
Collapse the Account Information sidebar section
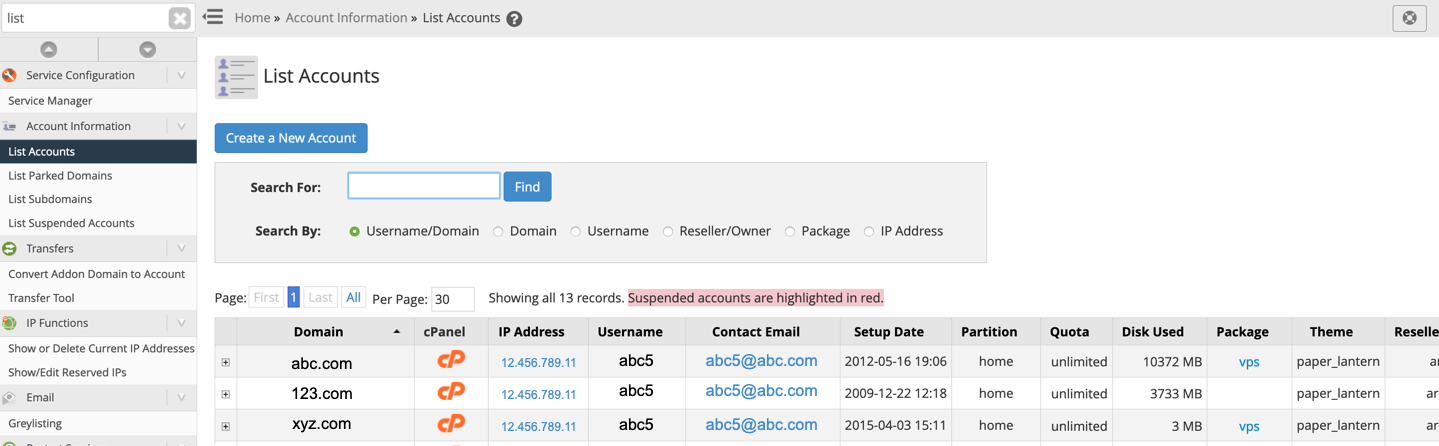181,126
